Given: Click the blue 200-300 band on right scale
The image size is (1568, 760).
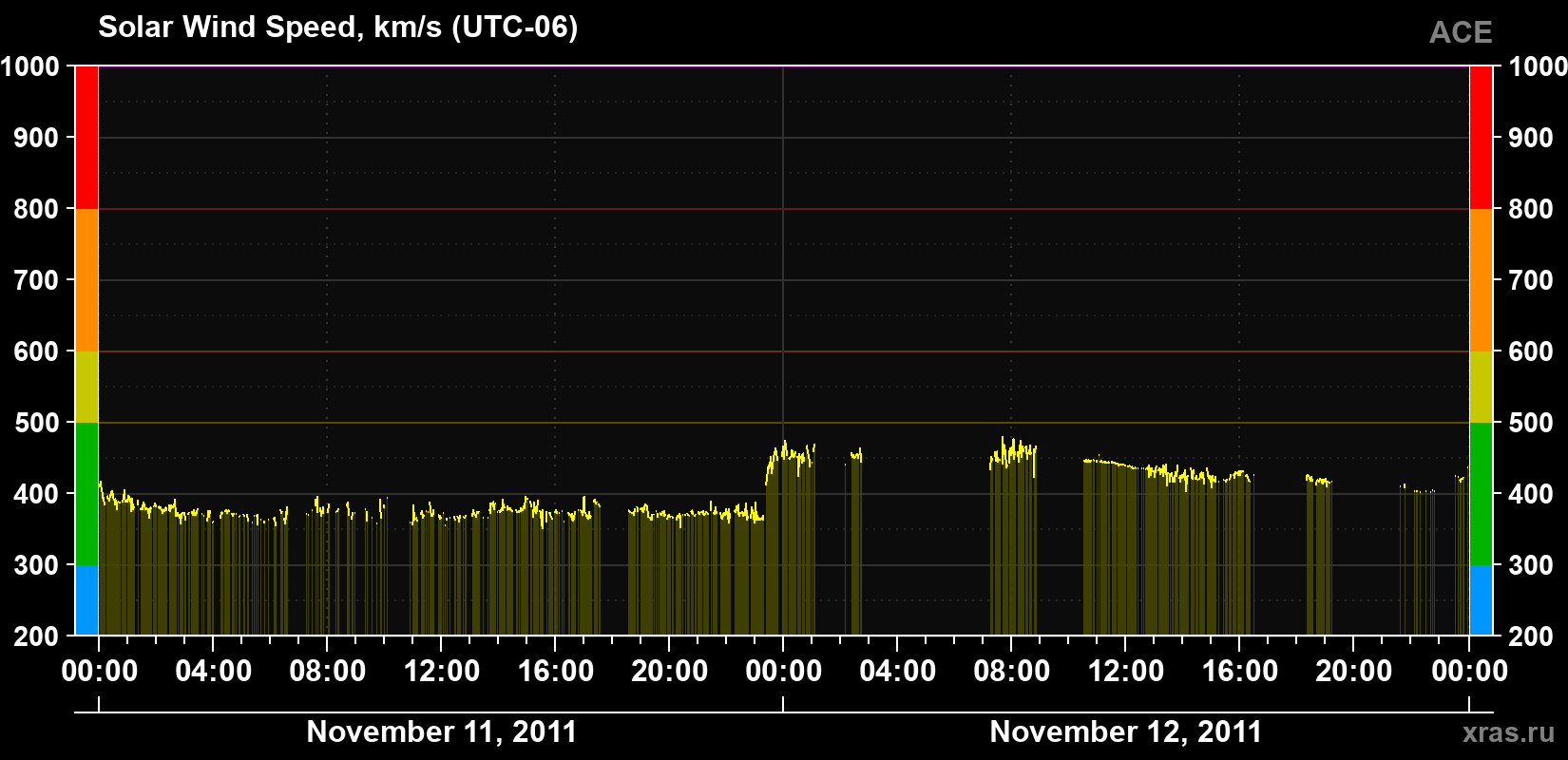Looking at the screenshot, I should [1481, 600].
